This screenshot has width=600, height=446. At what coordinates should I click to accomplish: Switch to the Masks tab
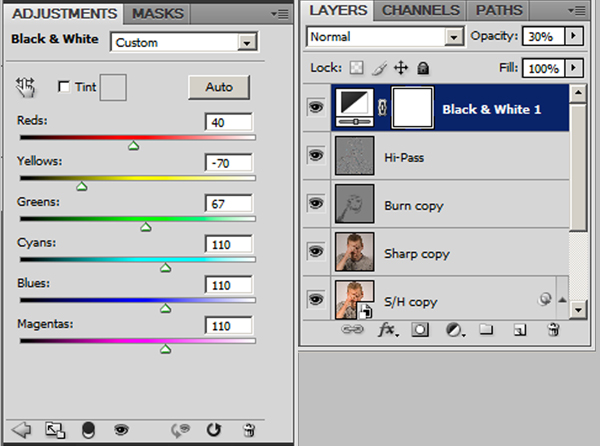point(157,14)
